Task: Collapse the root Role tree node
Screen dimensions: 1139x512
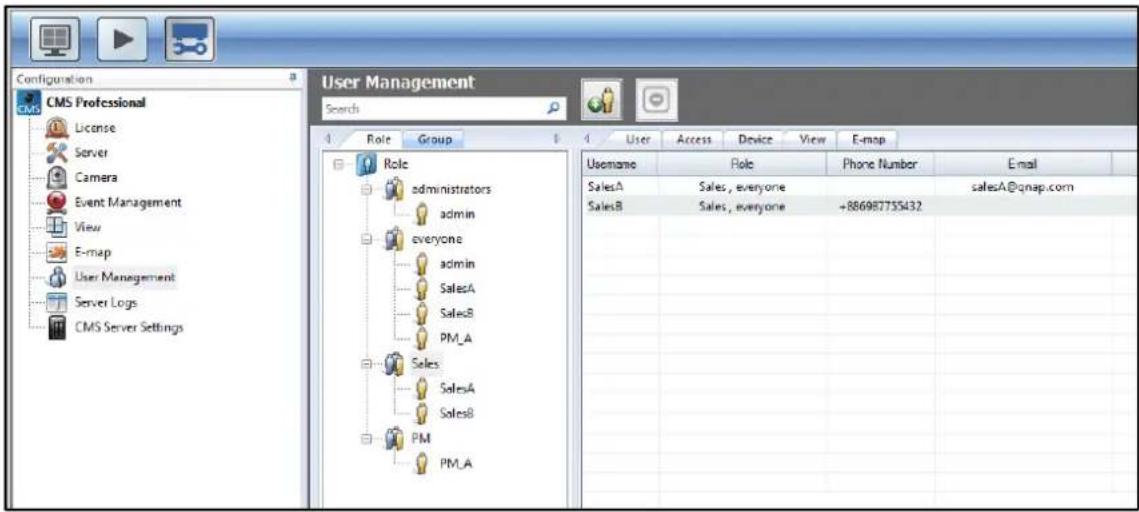Action: pos(338,165)
